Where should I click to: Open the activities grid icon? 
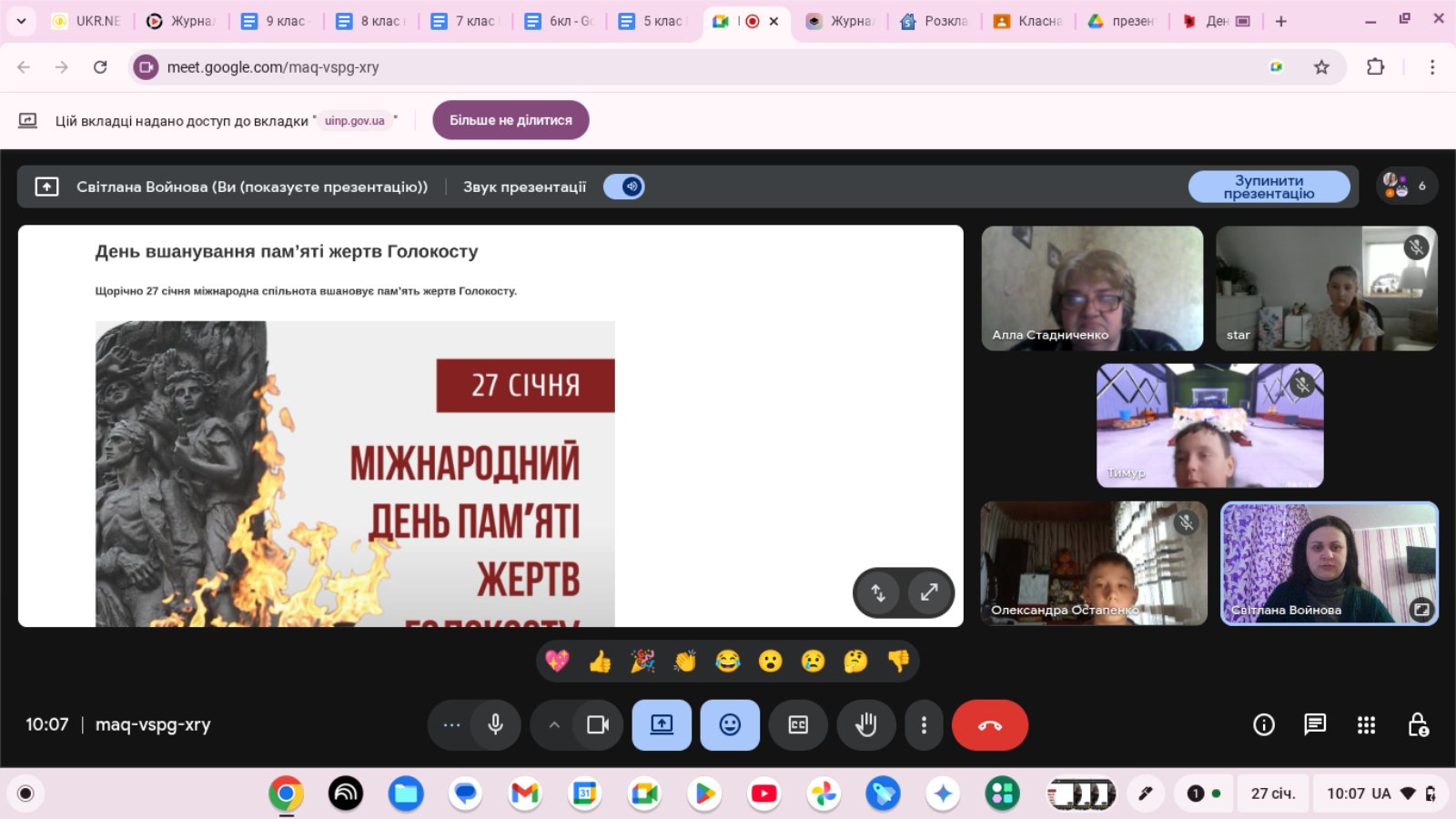1366,724
